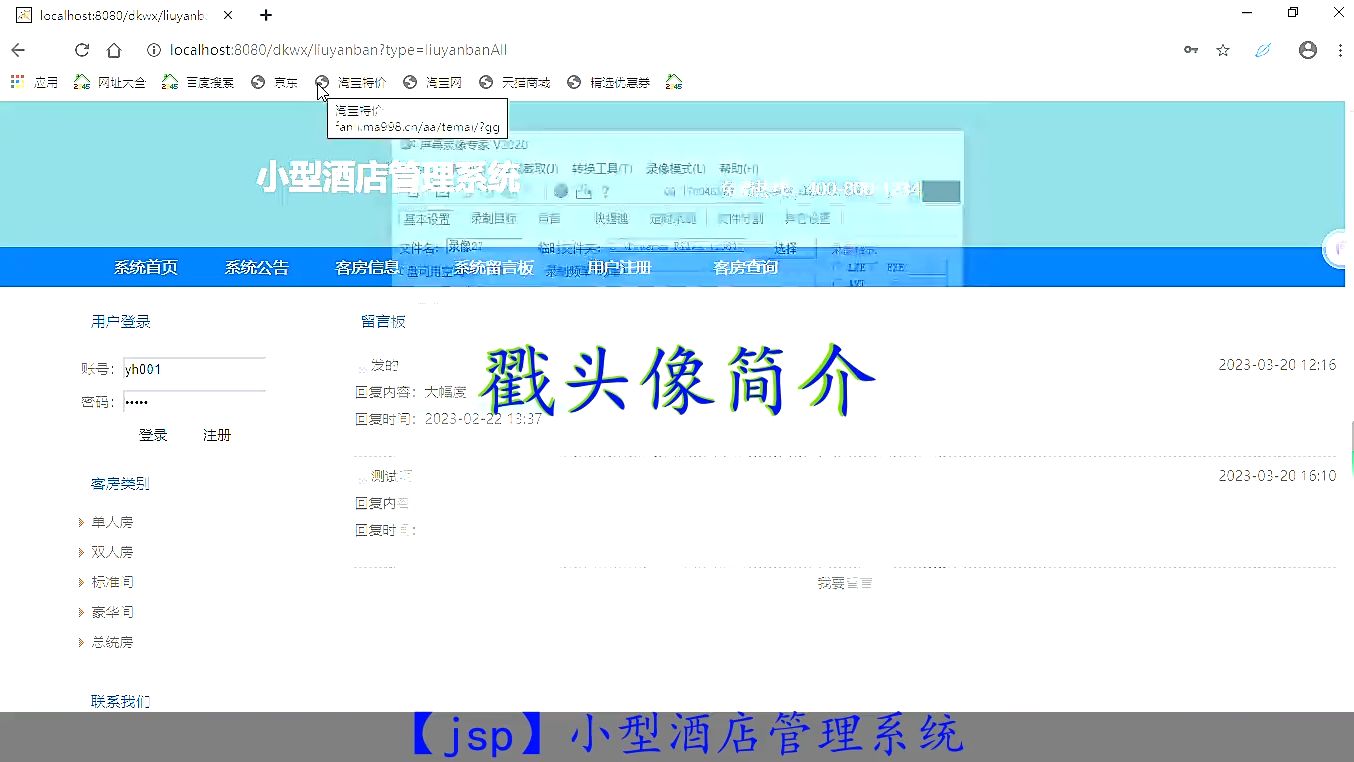Open 系统公告 in the navigation bar
This screenshot has height=762, width=1354.
(257, 267)
